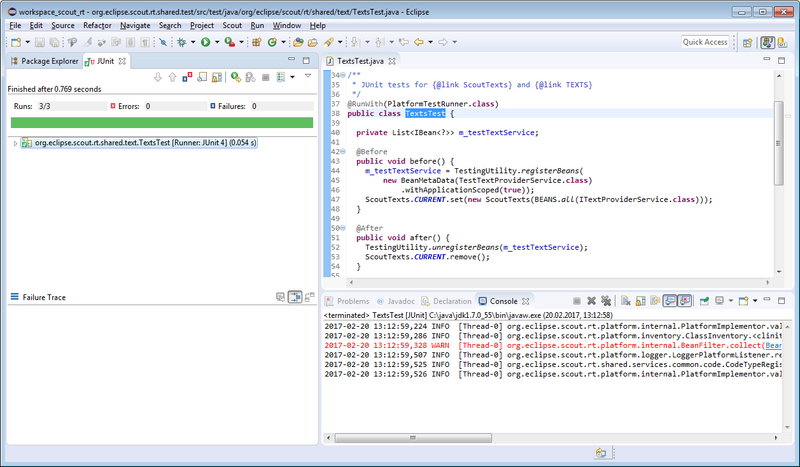Navigate forward with the right arrow
800x467 pixels.
click(443, 42)
